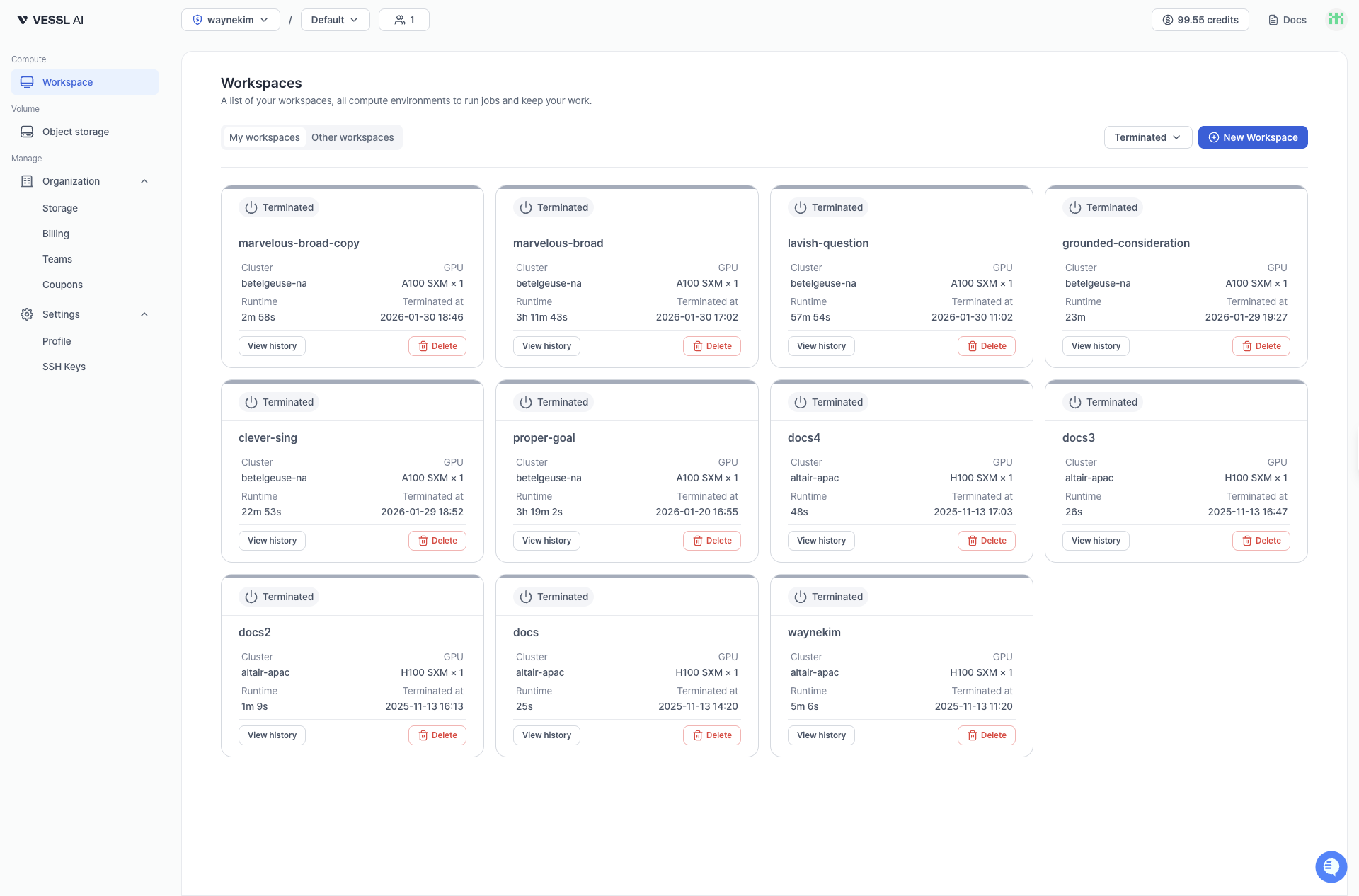The image size is (1359, 896).
Task: Click power icon on marvelous-broad status badge
Action: 525,207
